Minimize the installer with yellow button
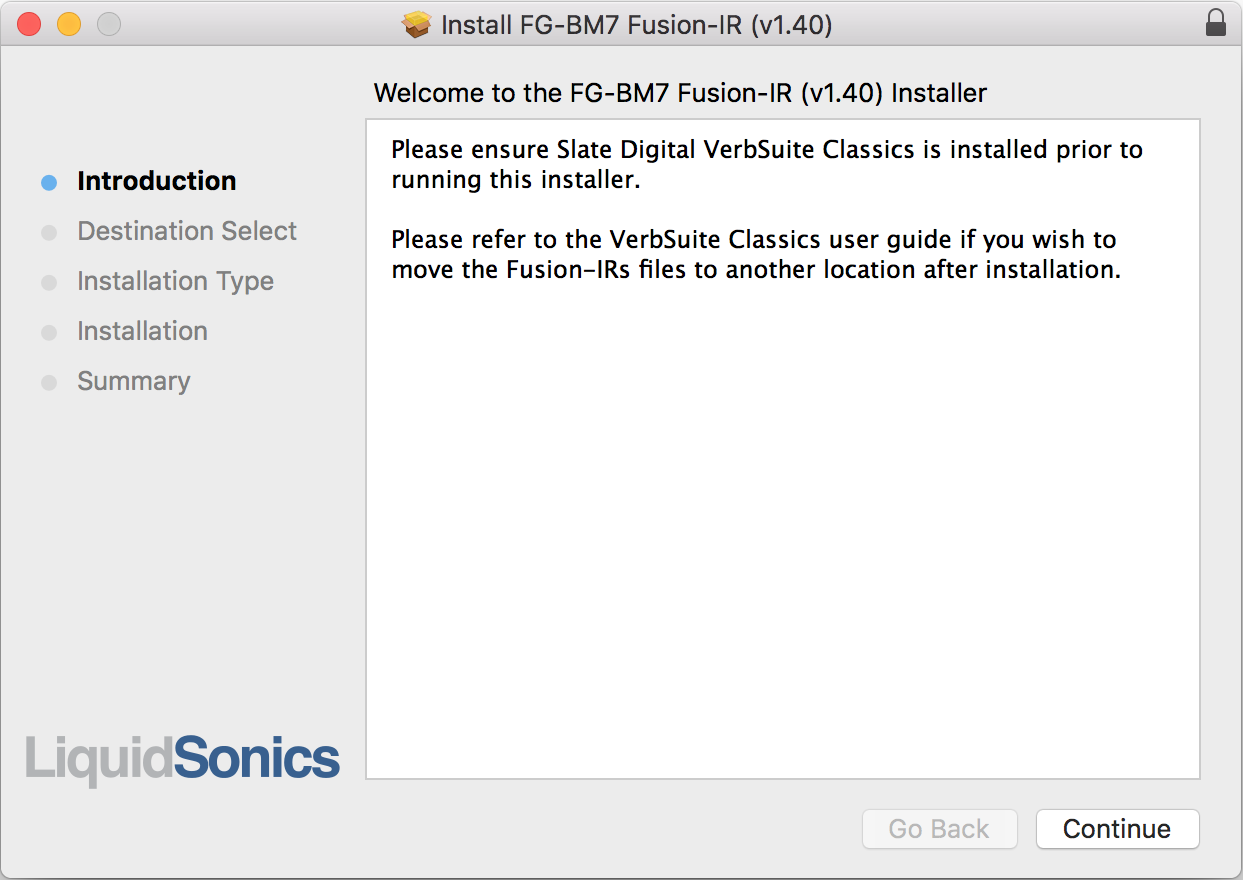Screen dimensions: 1243x880 [69, 25]
